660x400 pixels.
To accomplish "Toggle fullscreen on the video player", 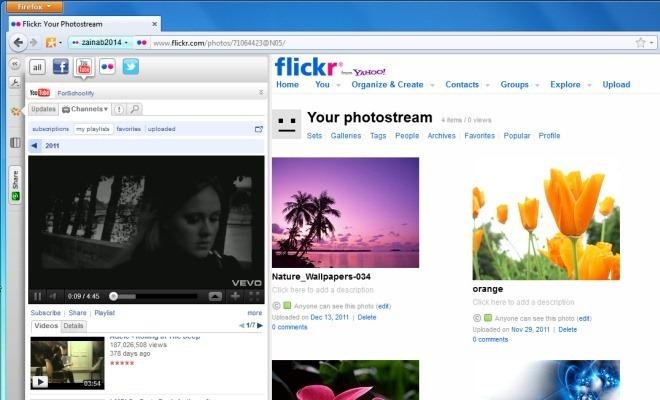I will 253,296.
